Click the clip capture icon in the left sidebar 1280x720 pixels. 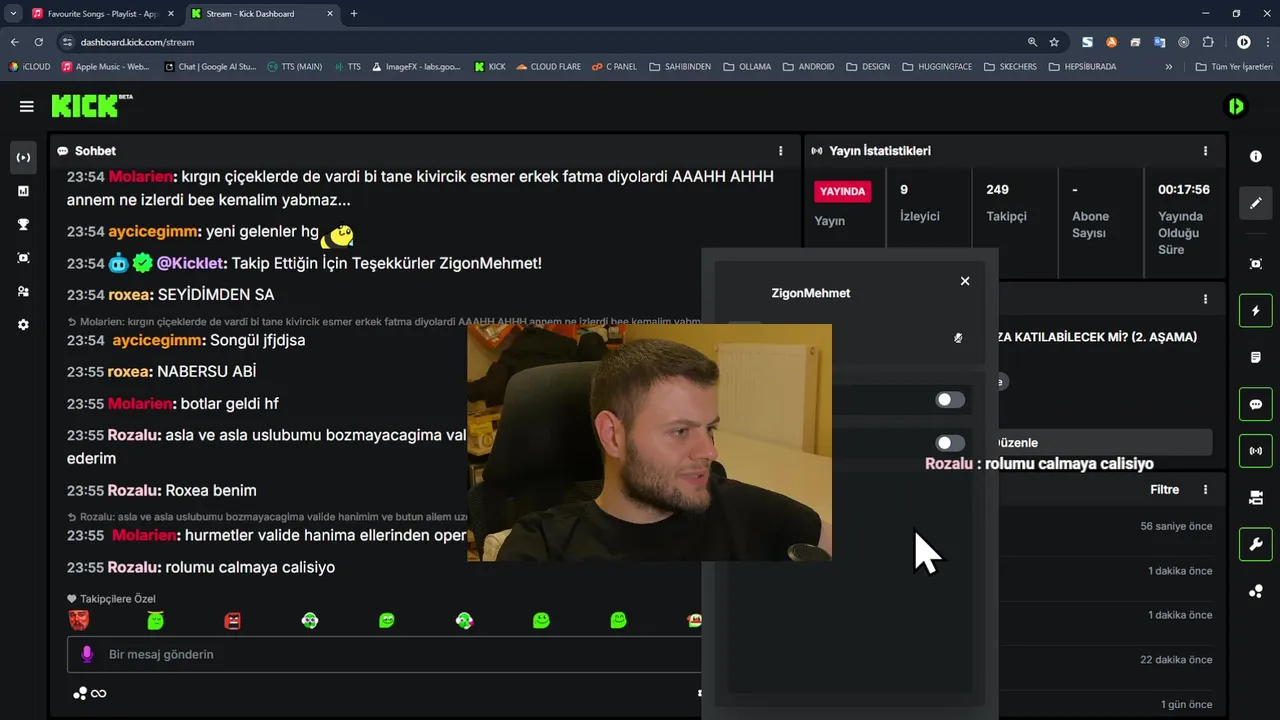pyautogui.click(x=23, y=258)
